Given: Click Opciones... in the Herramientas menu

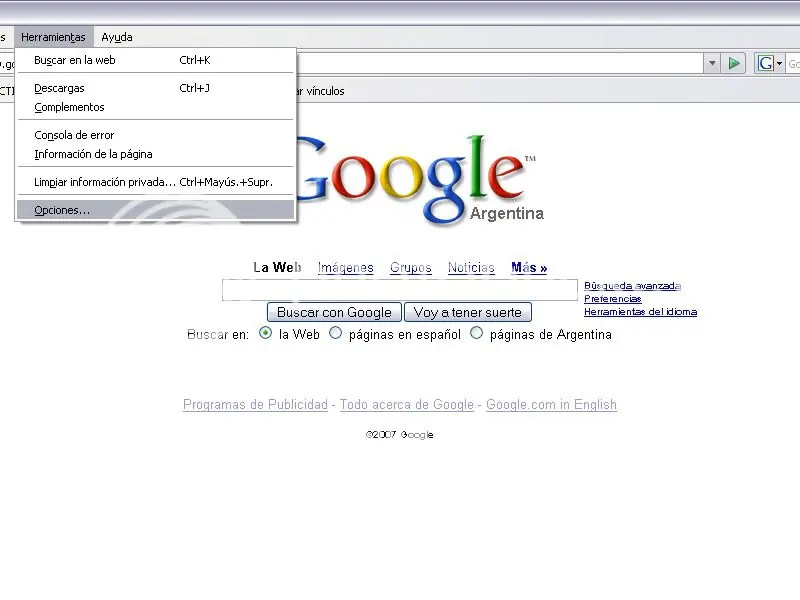Looking at the screenshot, I should pyautogui.click(x=156, y=210).
